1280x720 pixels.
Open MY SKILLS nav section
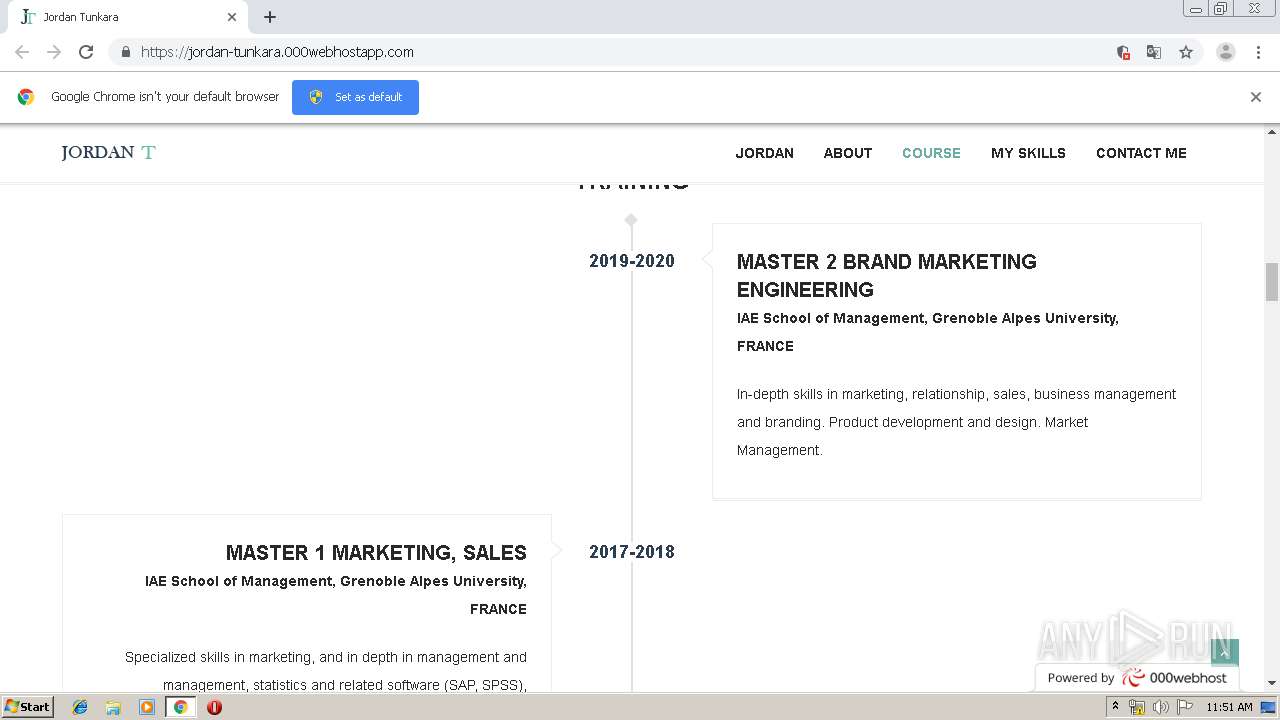(x=1028, y=153)
